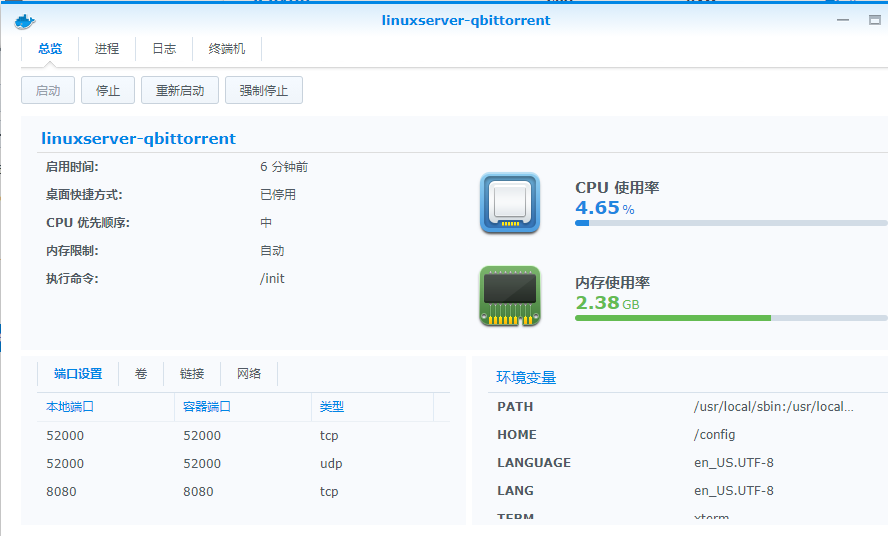Image resolution: width=888 pixels, height=536 pixels.
Task: Click the 重新启动 button
Action: [180, 90]
